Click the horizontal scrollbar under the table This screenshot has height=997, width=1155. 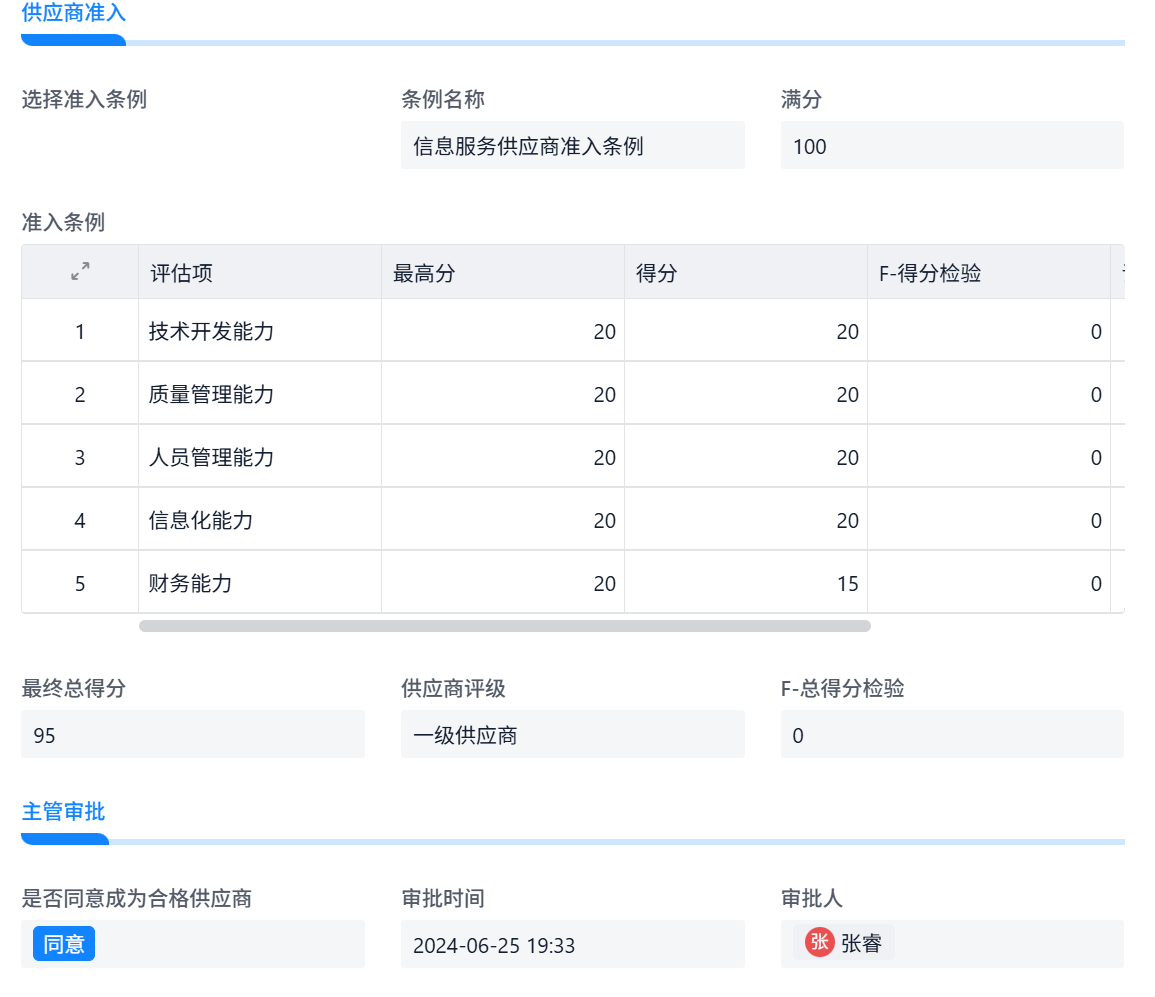click(x=504, y=626)
